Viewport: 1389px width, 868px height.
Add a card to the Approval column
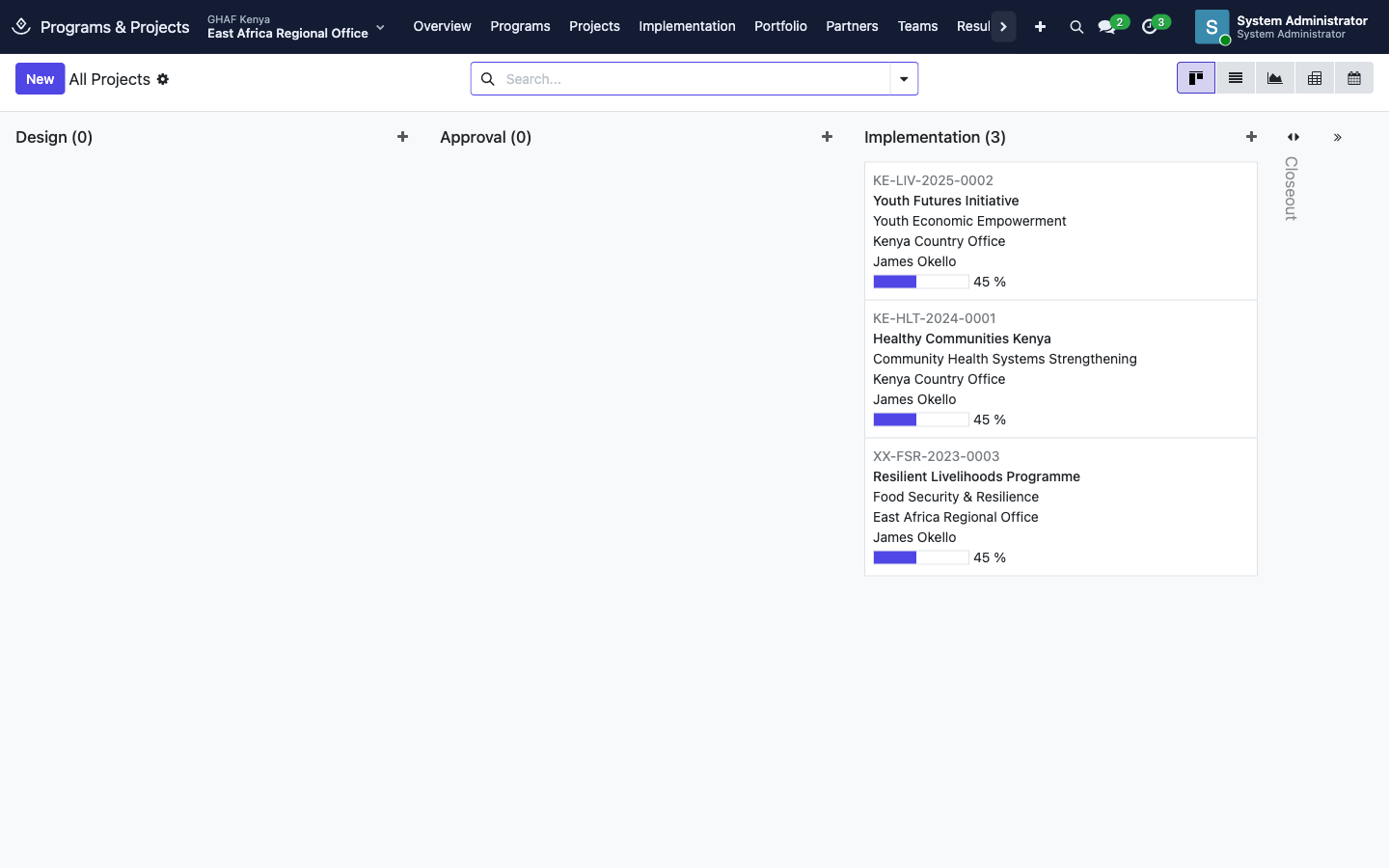(x=827, y=137)
